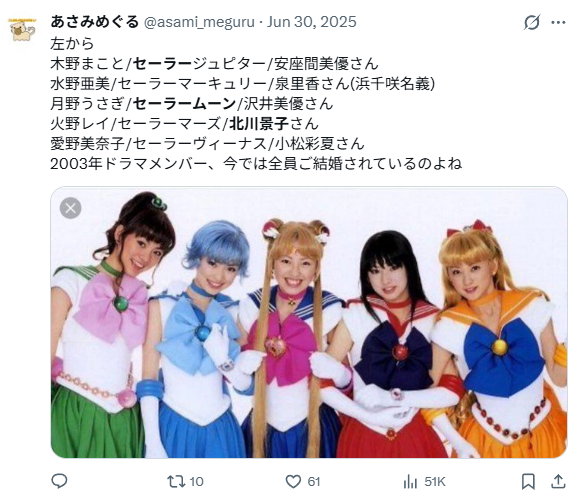
Task: Click the Grok explain-post icon
Action: tap(532, 22)
